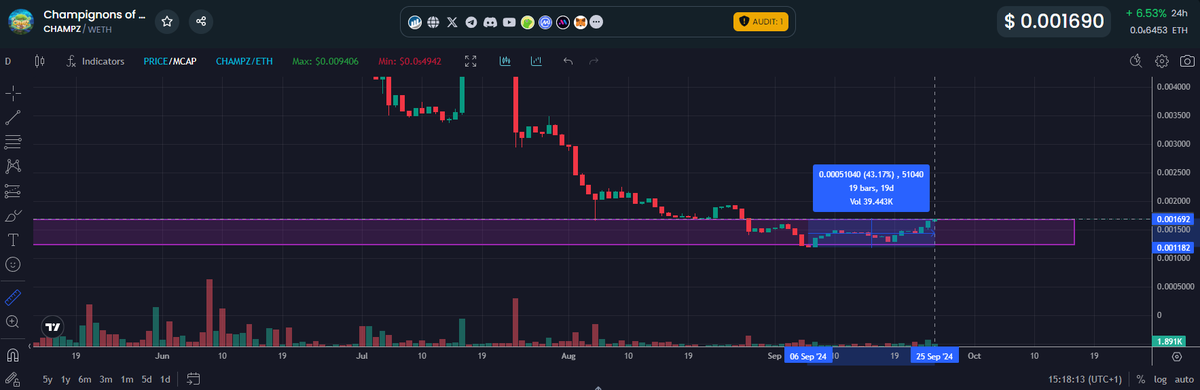Select the Fibonacci retracement tool
The image size is (1200, 390).
click(13, 141)
